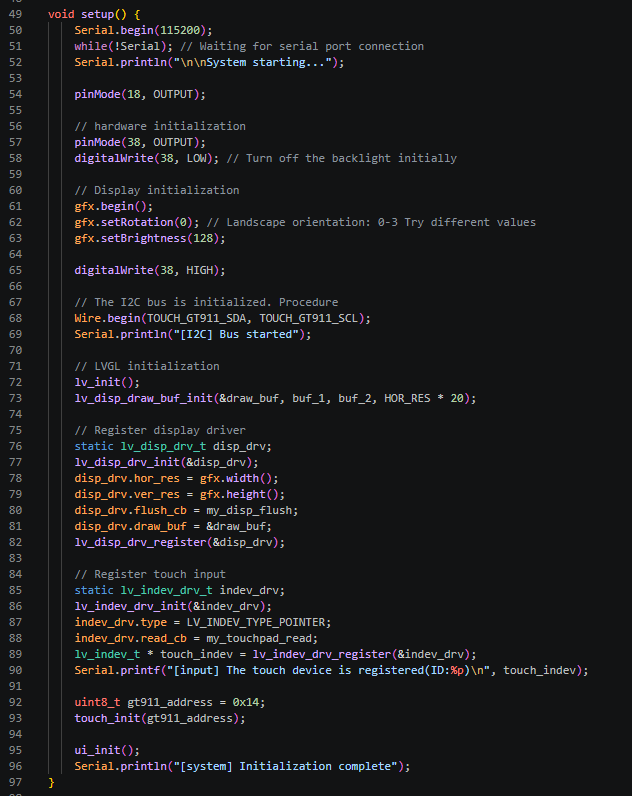
Task: Click comment 'The I2C bus is initialized. Procedure'
Action: pos(216,302)
